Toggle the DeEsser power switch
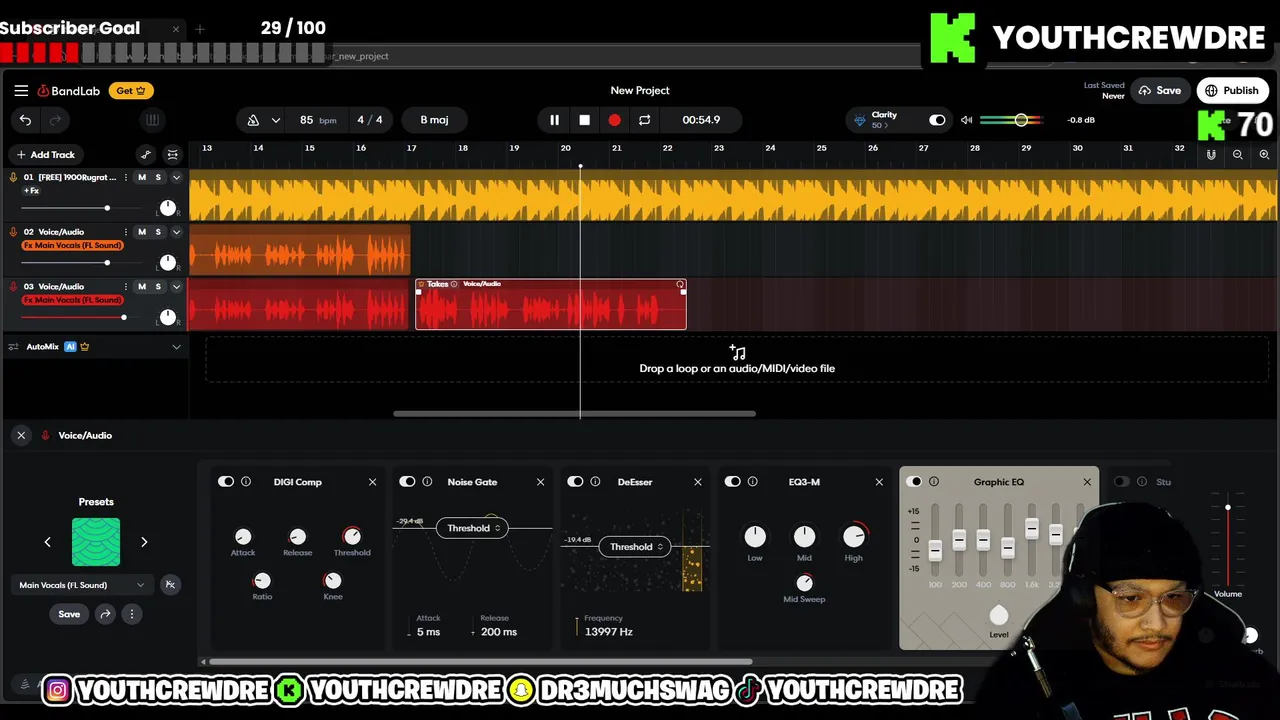This screenshot has height=720, width=1280. tap(575, 482)
